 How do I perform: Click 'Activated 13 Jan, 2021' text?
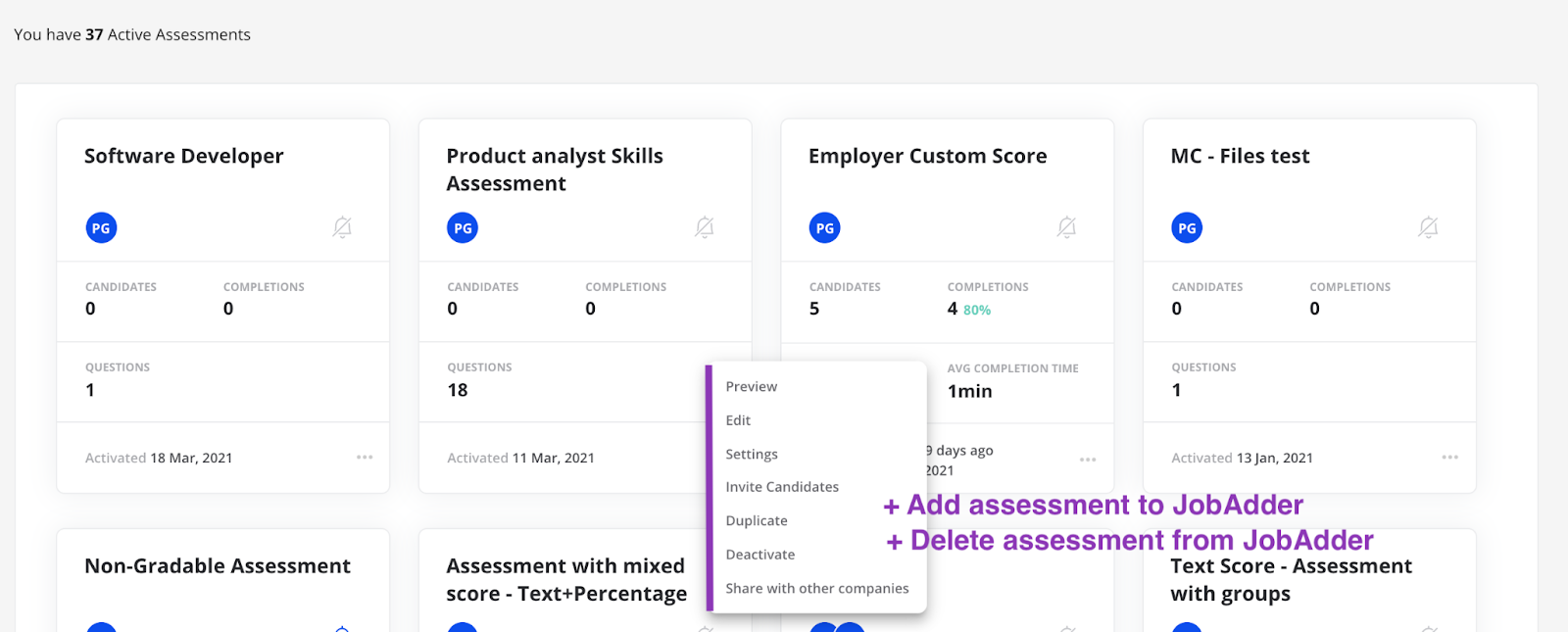click(1242, 458)
